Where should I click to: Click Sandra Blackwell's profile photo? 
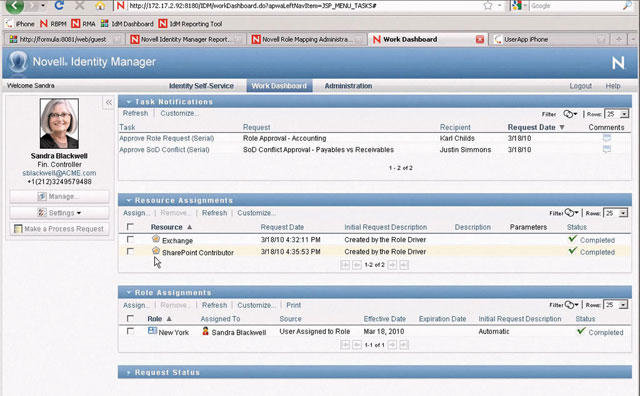(59, 123)
